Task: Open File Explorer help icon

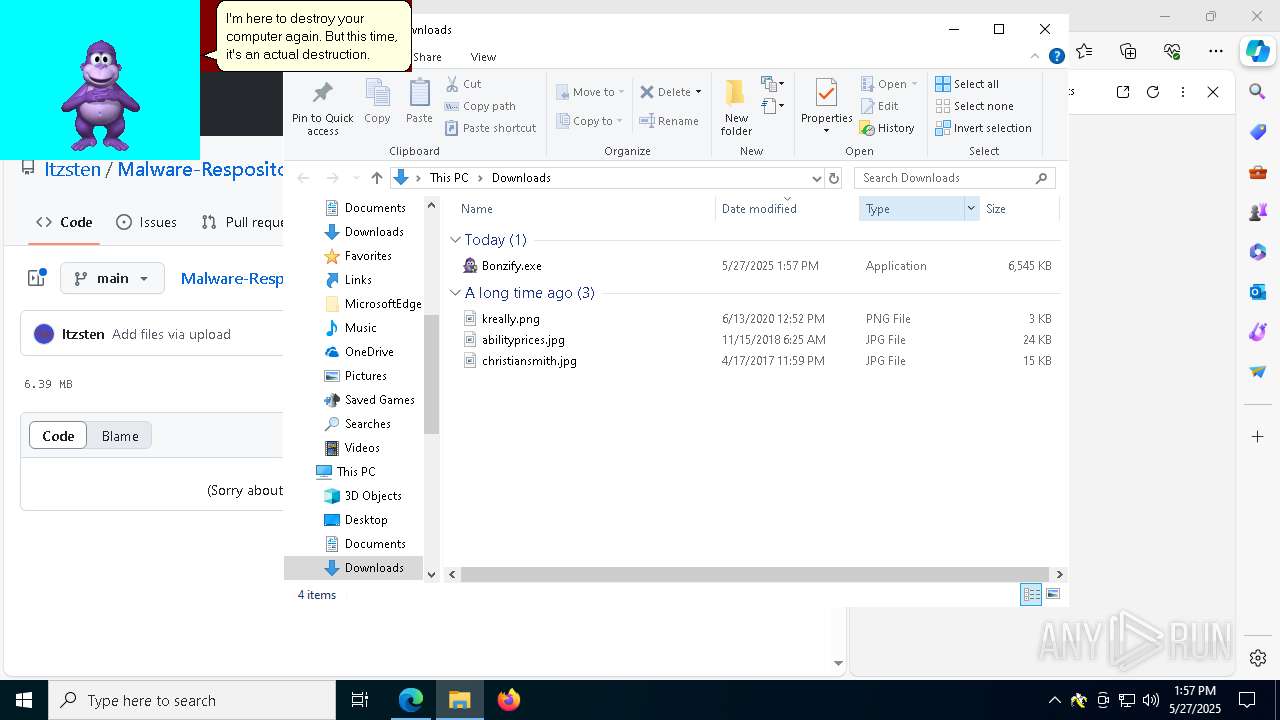Action: tap(1056, 57)
